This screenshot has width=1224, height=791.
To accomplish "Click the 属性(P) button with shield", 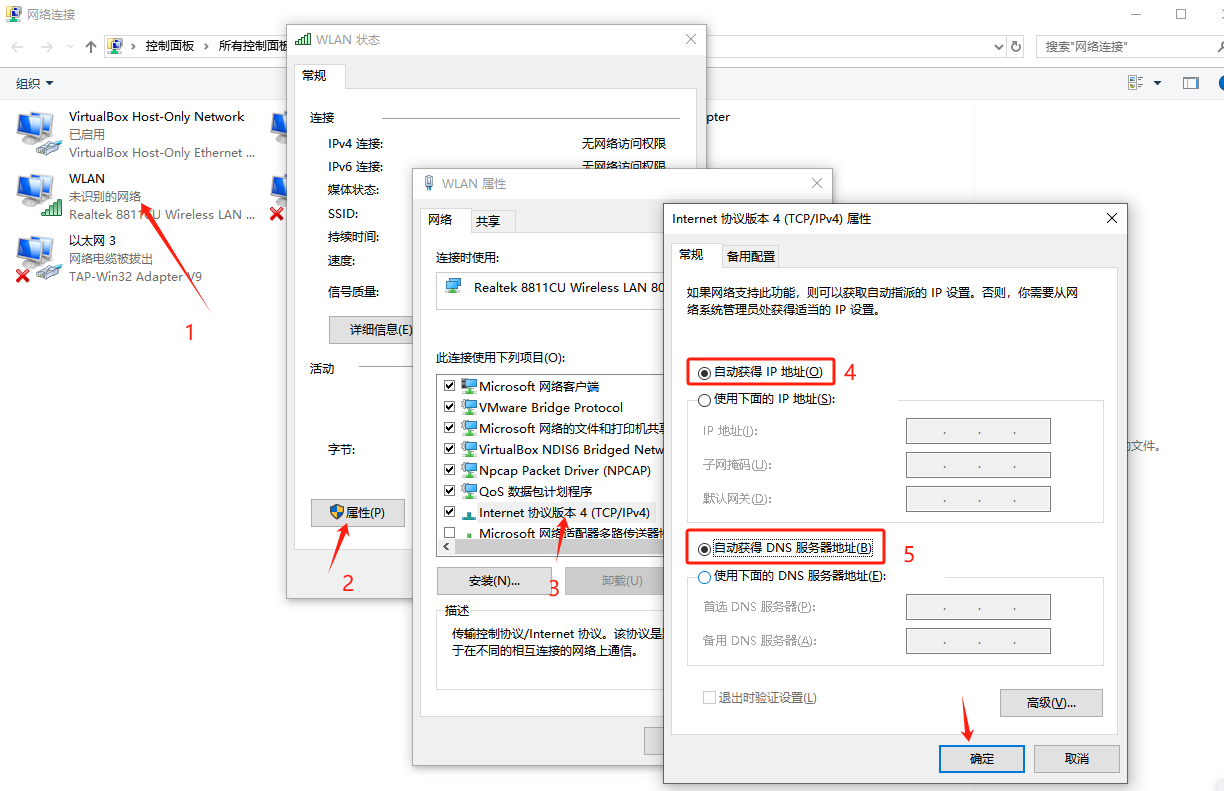I will [357, 513].
